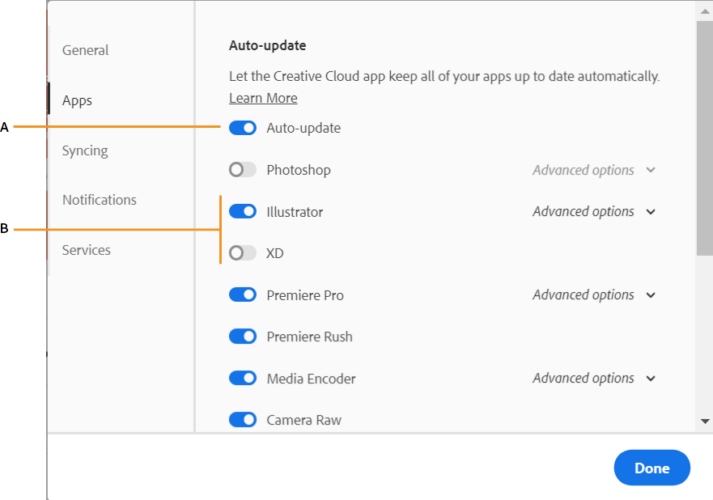Select the Syncing preferences tab
Image resolution: width=713 pixels, height=500 pixels.
click(x=85, y=150)
